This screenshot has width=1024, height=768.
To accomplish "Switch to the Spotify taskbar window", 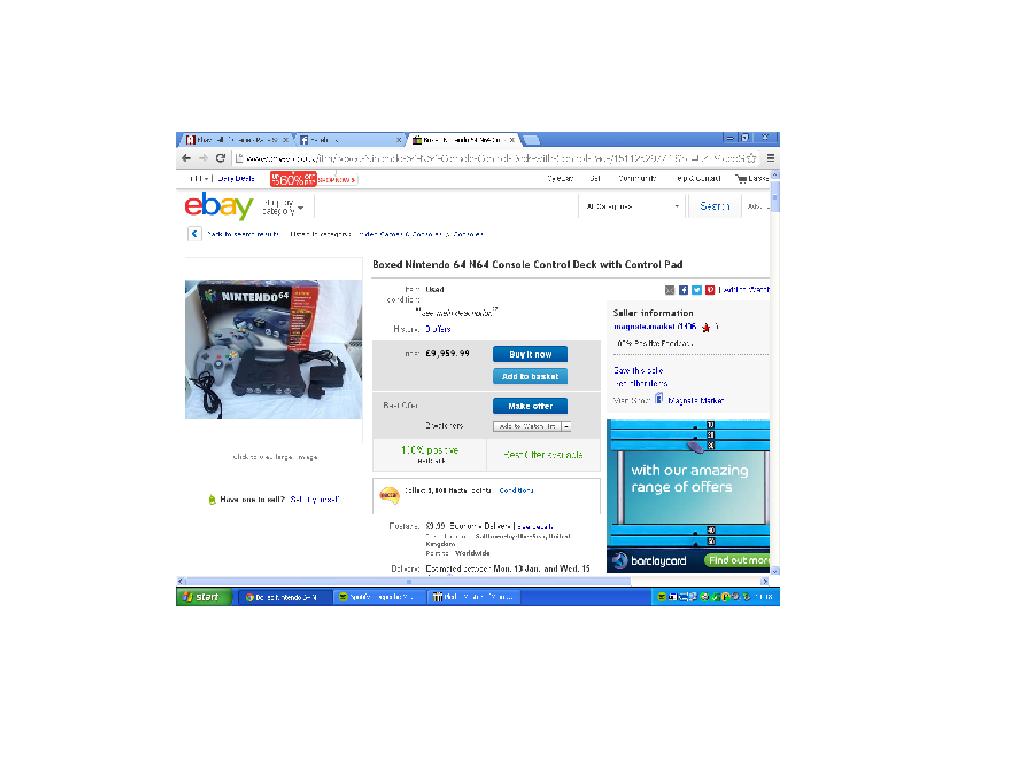I will pyautogui.click(x=377, y=597).
